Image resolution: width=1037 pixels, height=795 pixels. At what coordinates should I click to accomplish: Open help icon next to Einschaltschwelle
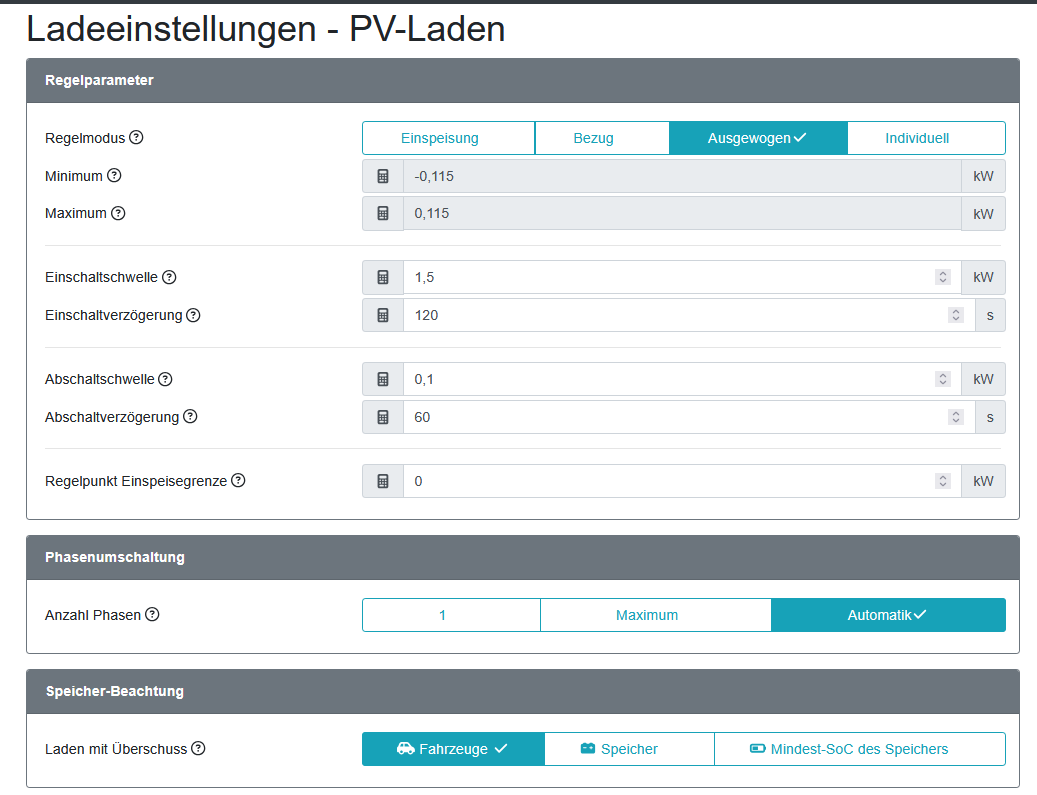pyautogui.click(x=169, y=277)
